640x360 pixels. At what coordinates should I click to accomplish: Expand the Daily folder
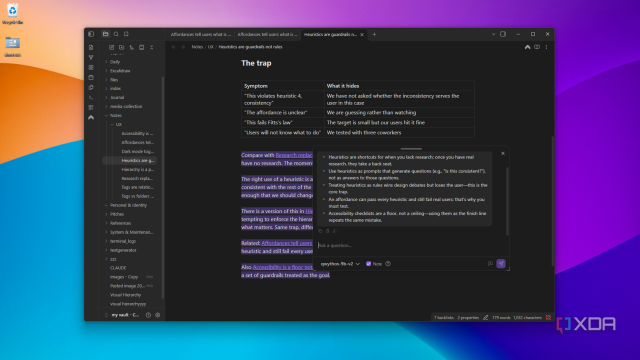[115, 62]
